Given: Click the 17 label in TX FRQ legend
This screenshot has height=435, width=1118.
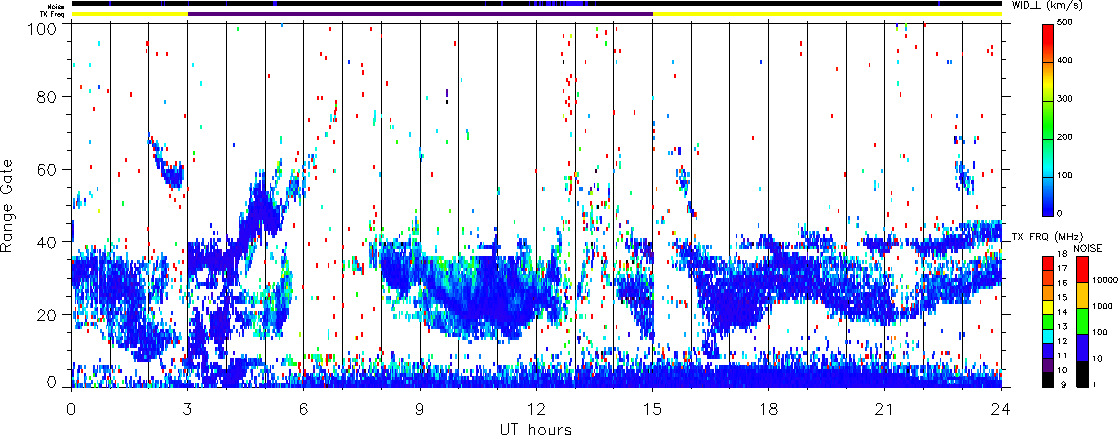Looking at the screenshot, I should click(x=1062, y=269).
